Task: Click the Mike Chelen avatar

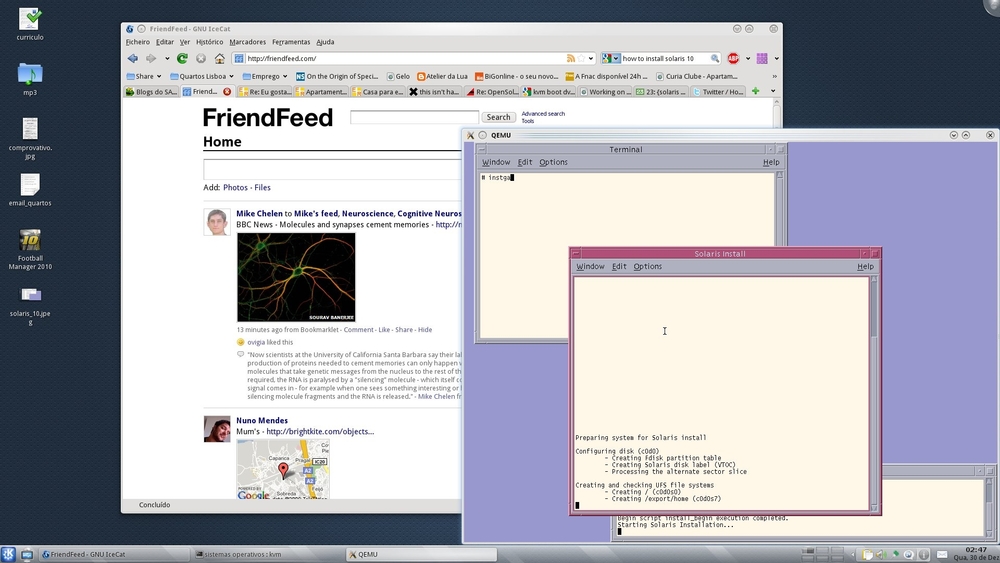Action: 217,222
